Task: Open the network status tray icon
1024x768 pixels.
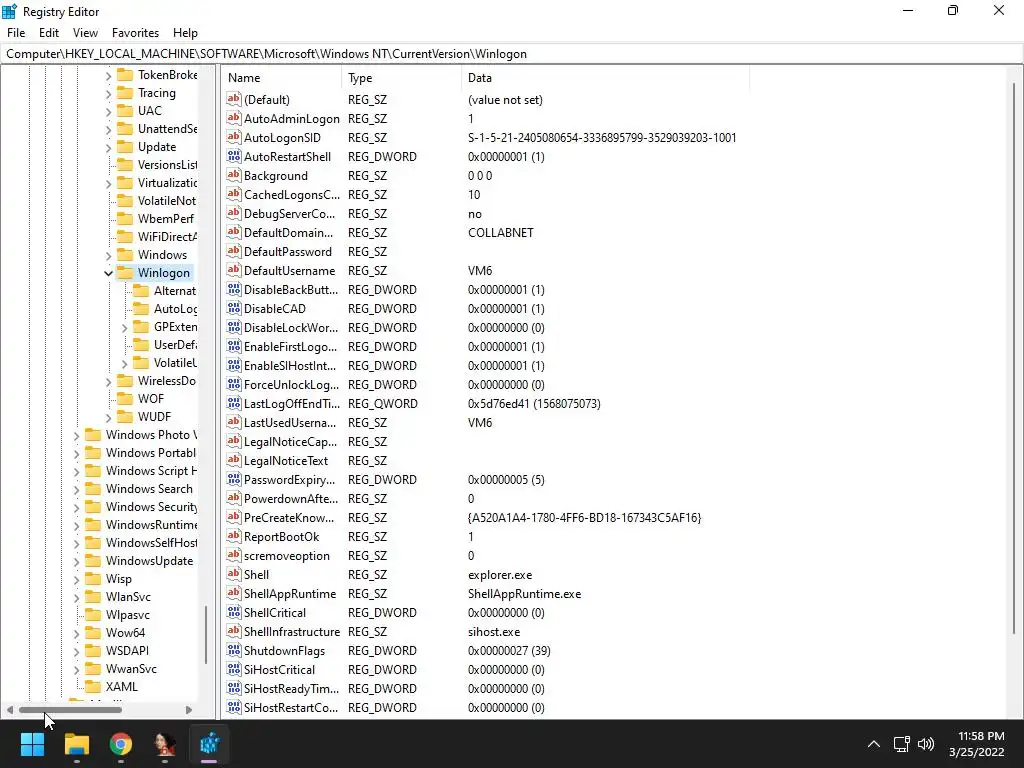Action: (x=901, y=744)
